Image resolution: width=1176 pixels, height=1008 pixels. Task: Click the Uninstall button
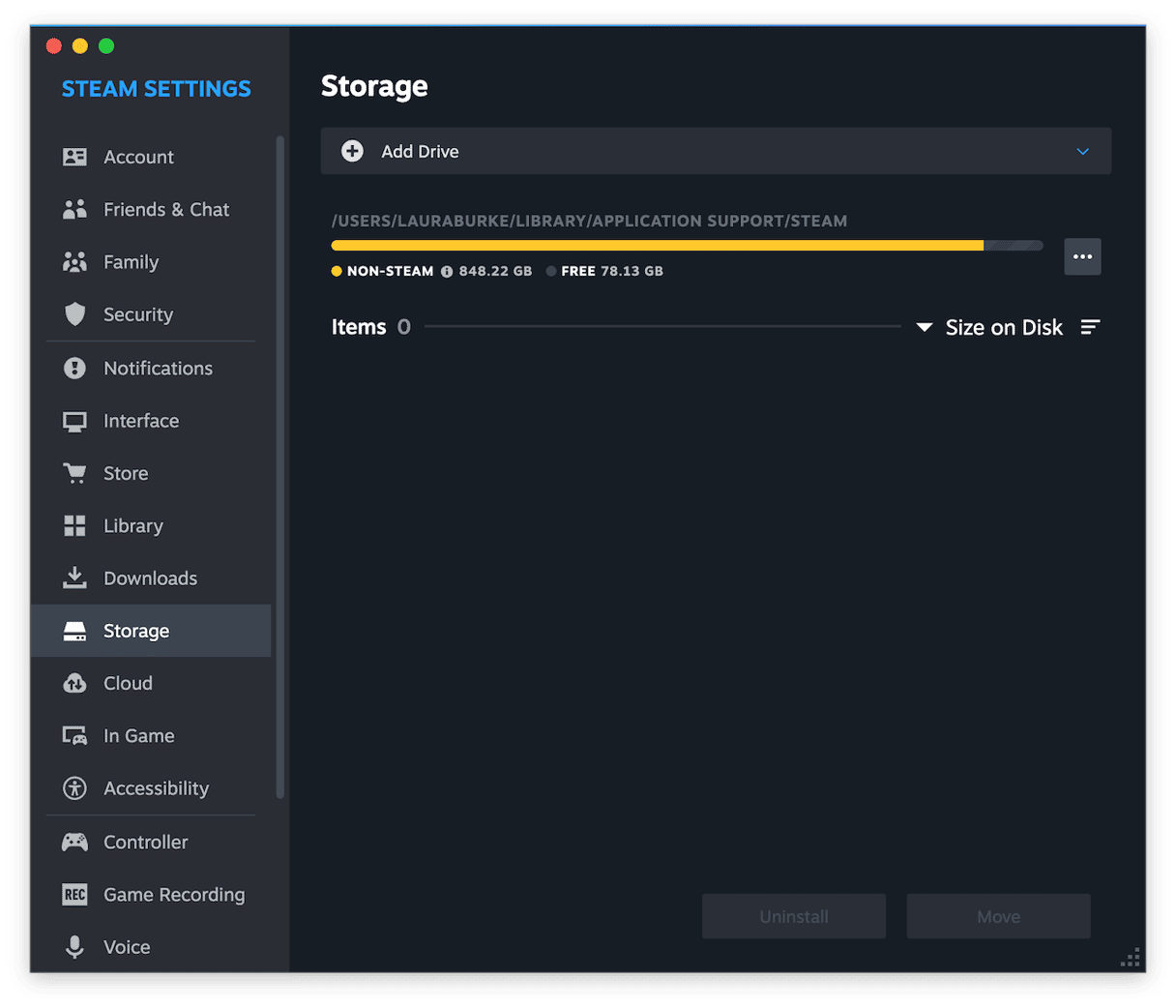793,916
